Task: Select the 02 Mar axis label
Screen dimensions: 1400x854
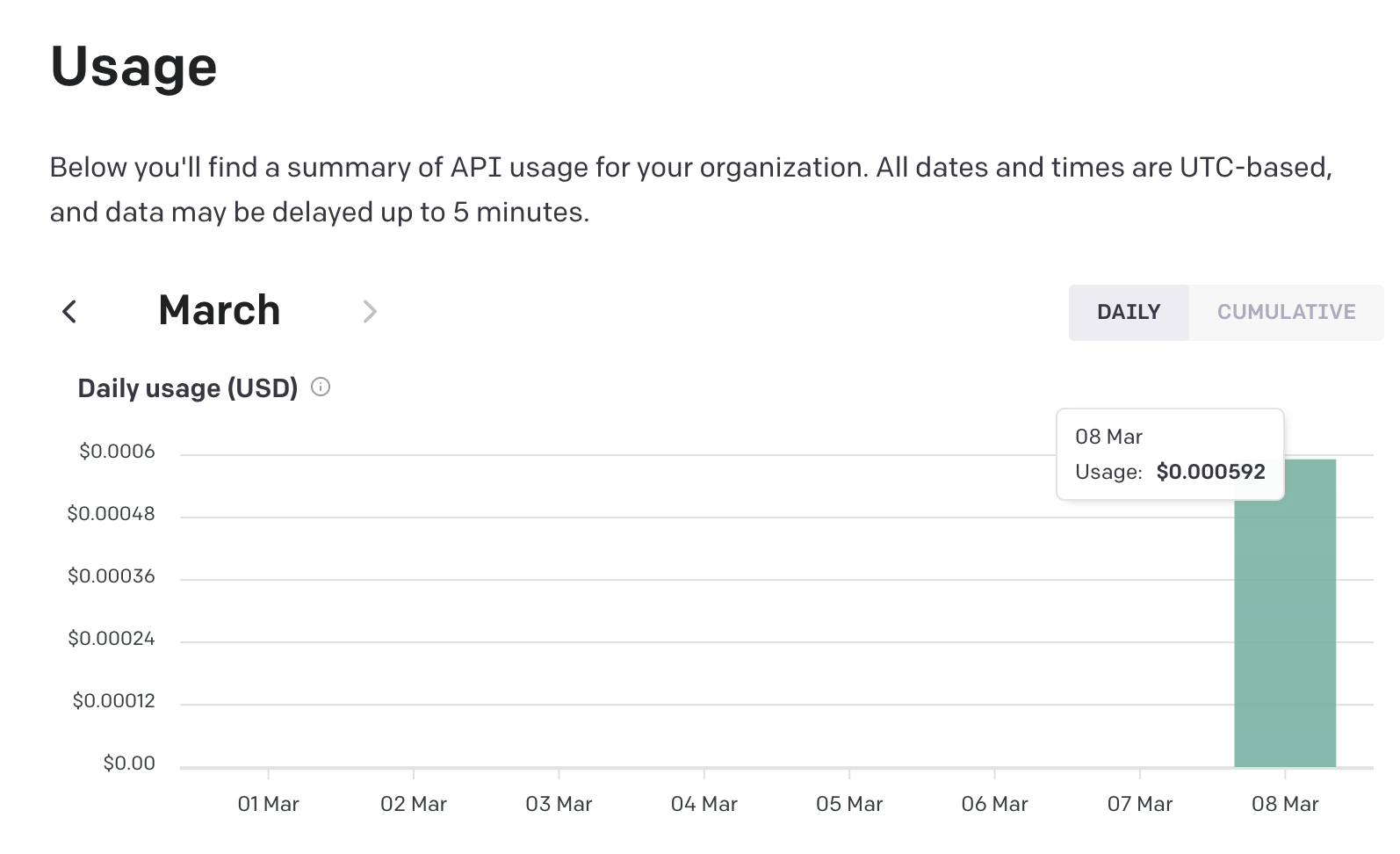Action: tap(414, 804)
